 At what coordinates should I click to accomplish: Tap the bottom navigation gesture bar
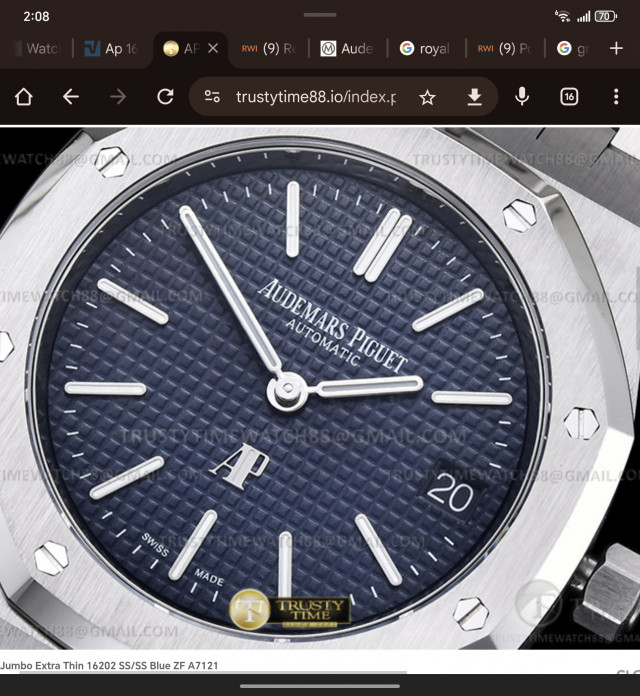coord(320,686)
